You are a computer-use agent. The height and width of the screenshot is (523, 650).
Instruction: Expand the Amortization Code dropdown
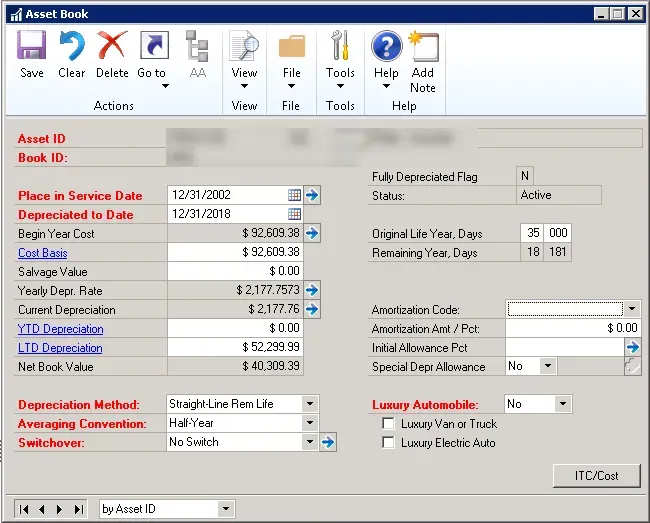632,309
